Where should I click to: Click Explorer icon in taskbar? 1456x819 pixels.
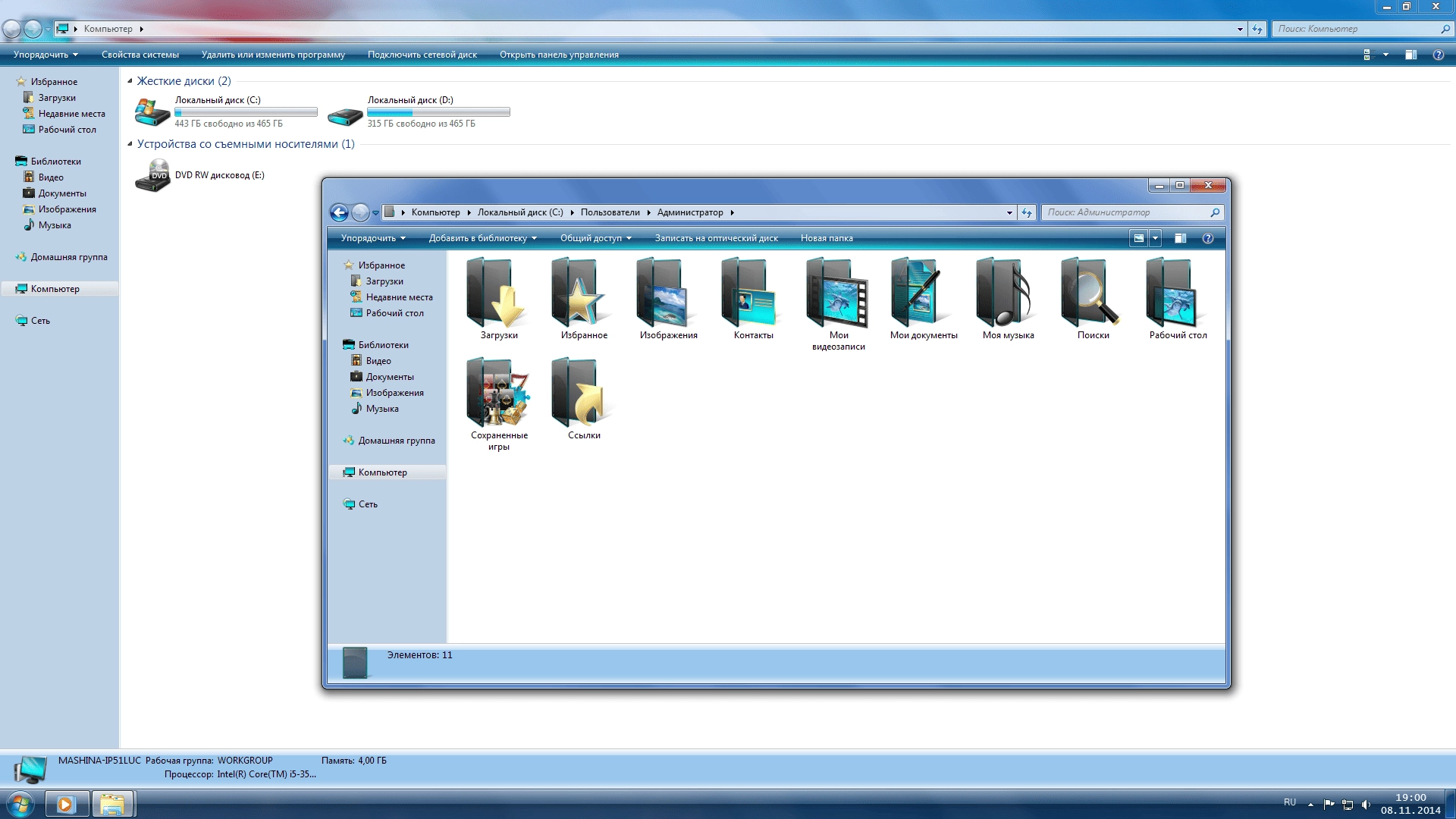[113, 804]
